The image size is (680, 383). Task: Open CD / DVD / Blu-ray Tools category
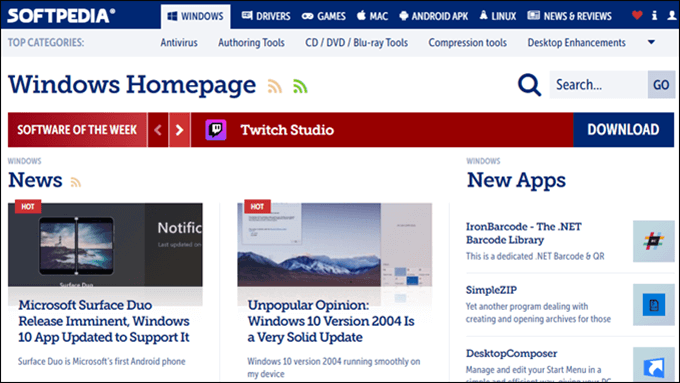(356, 43)
